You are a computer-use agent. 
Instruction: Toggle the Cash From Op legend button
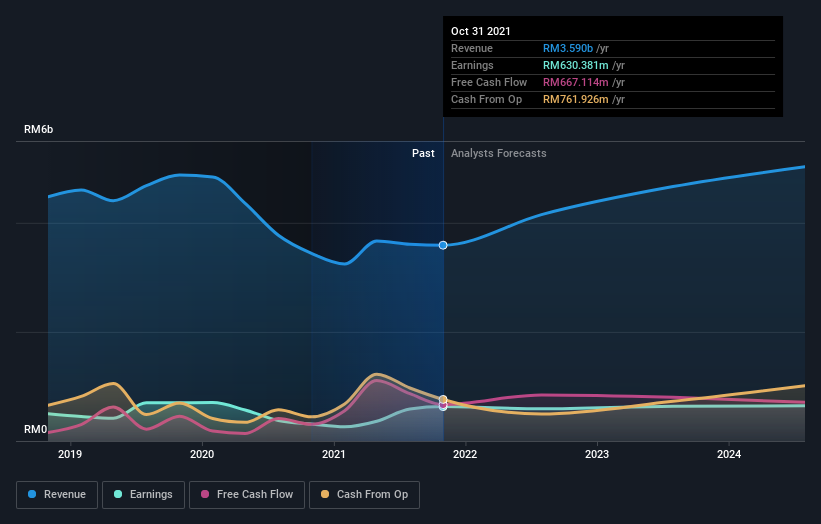(364, 495)
